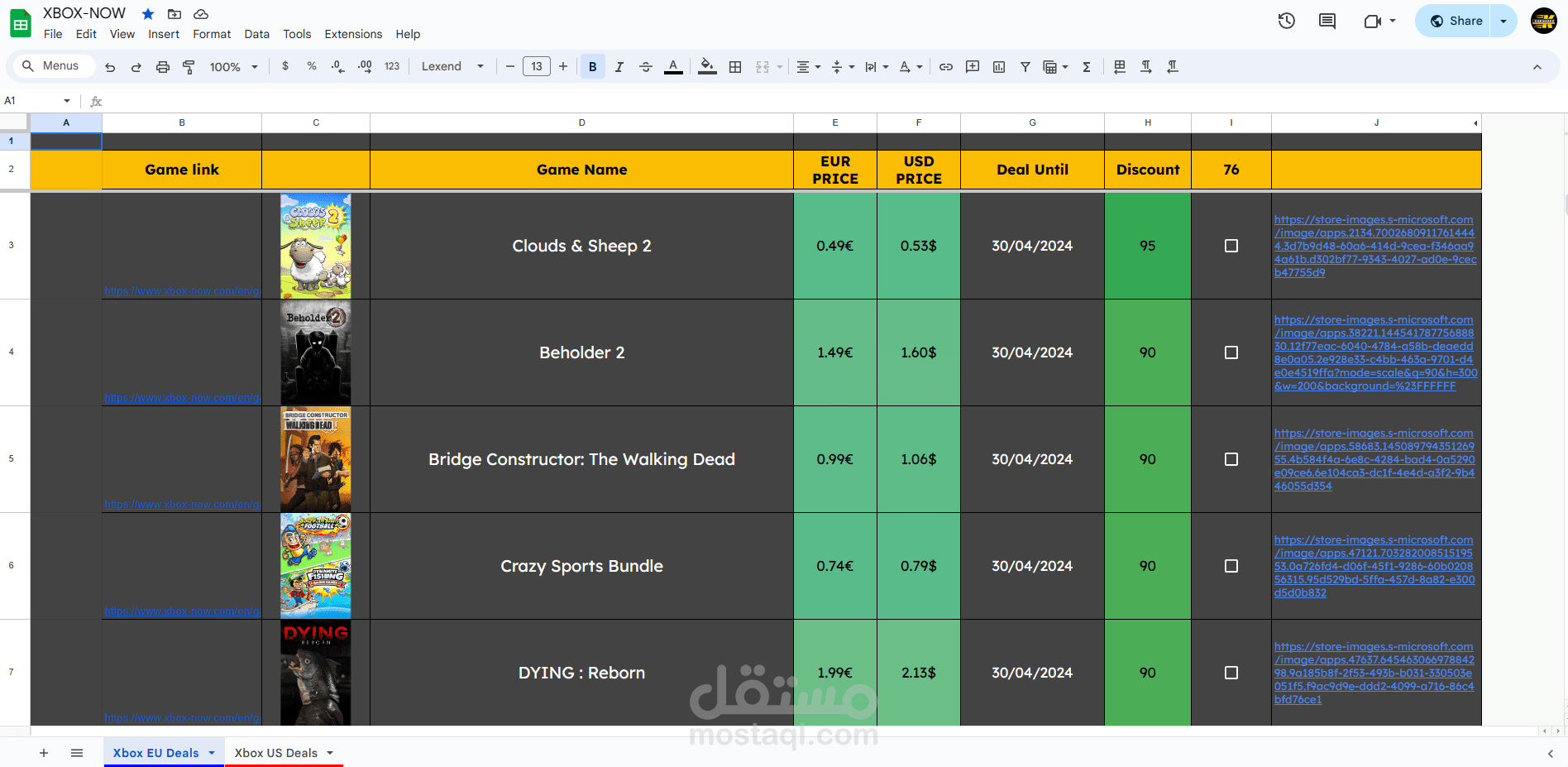The image size is (1568, 767).
Task: Check the box for Bridge Constructor row
Action: pos(1231,459)
